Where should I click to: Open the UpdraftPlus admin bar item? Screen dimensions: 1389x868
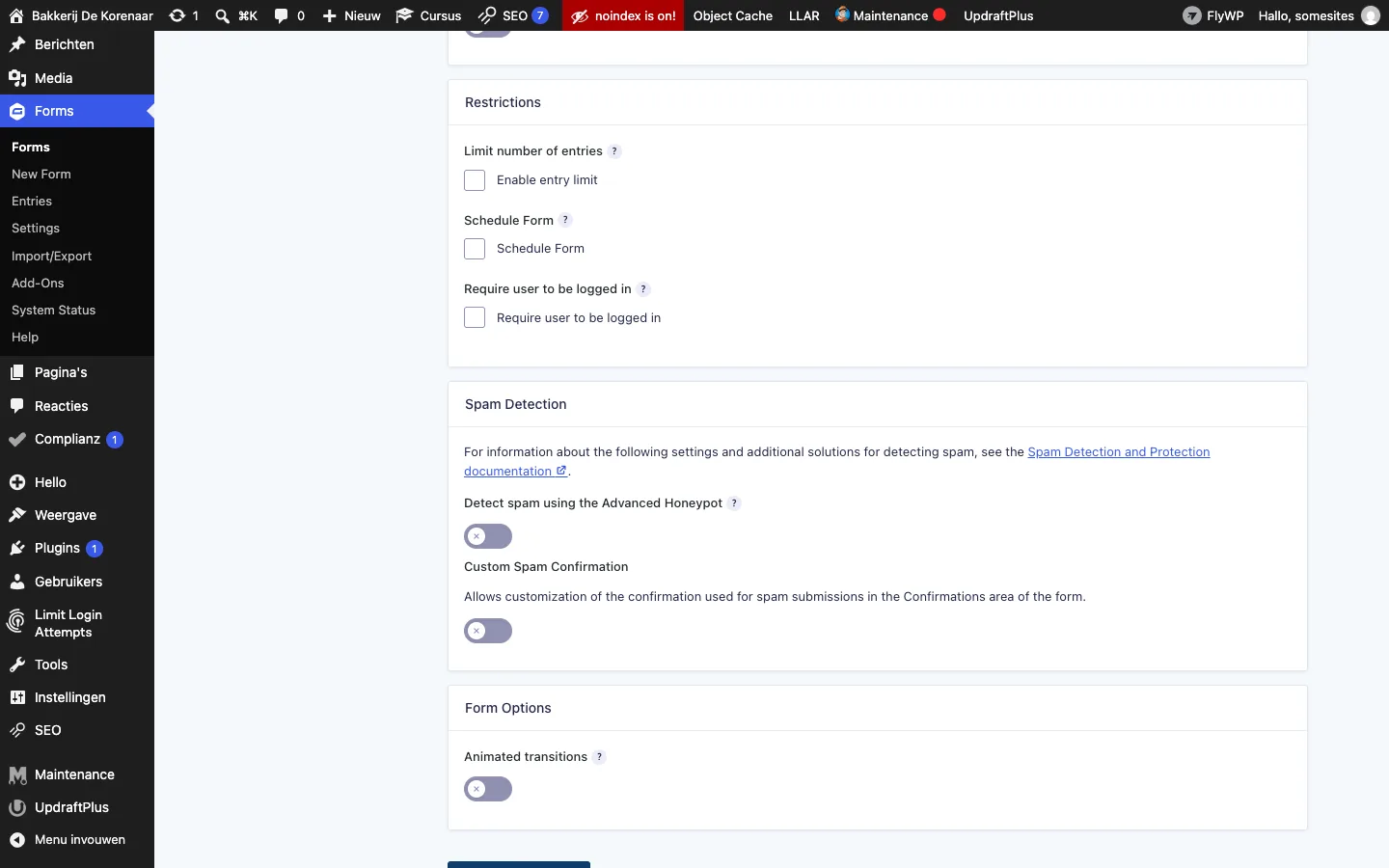click(x=998, y=15)
